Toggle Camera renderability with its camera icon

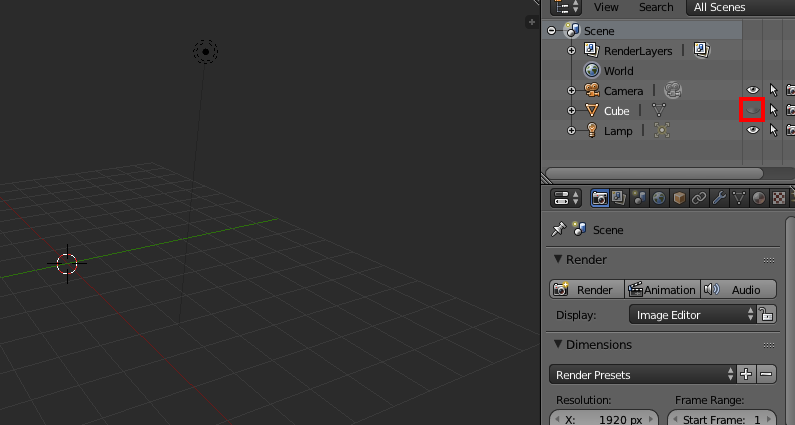tap(790, 90)
